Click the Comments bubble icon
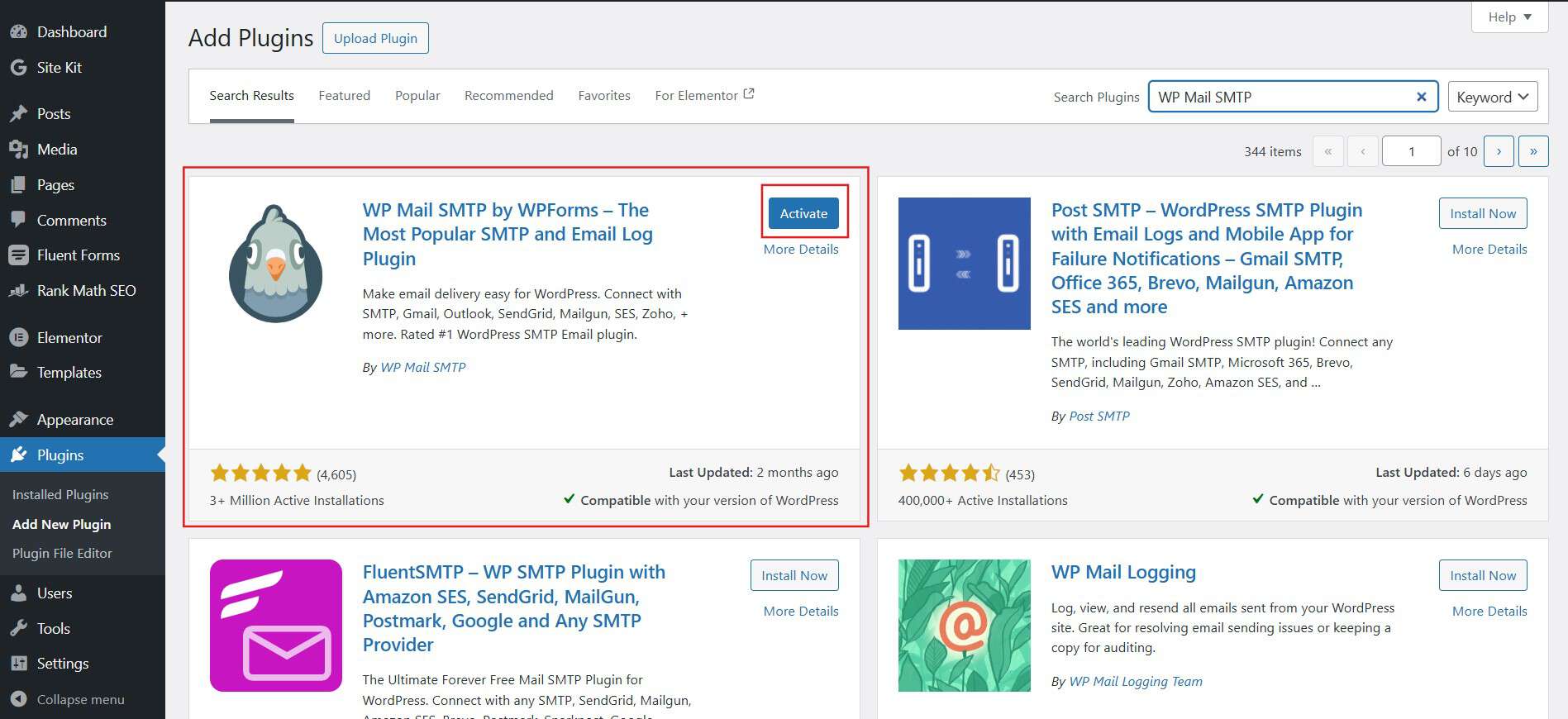Screen dimensions: 1568x719 click(x=18, y=221)
